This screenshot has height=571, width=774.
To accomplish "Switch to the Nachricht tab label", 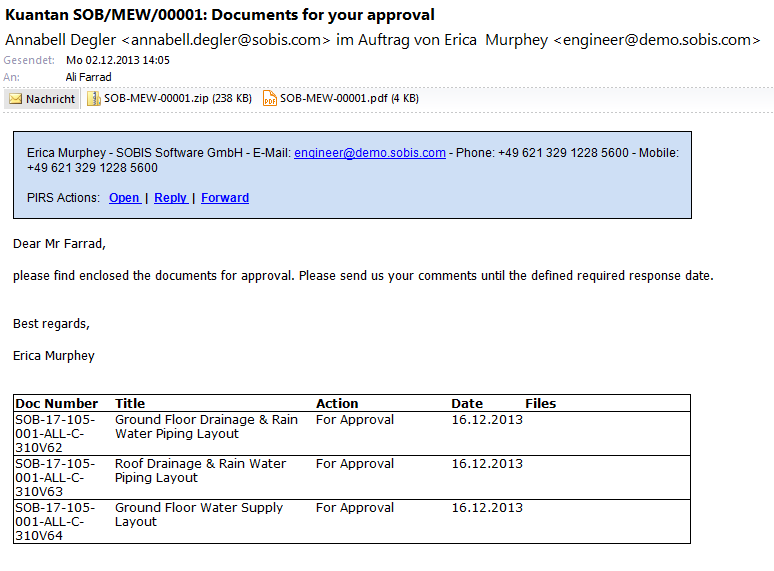I will [x=50, y=99].
